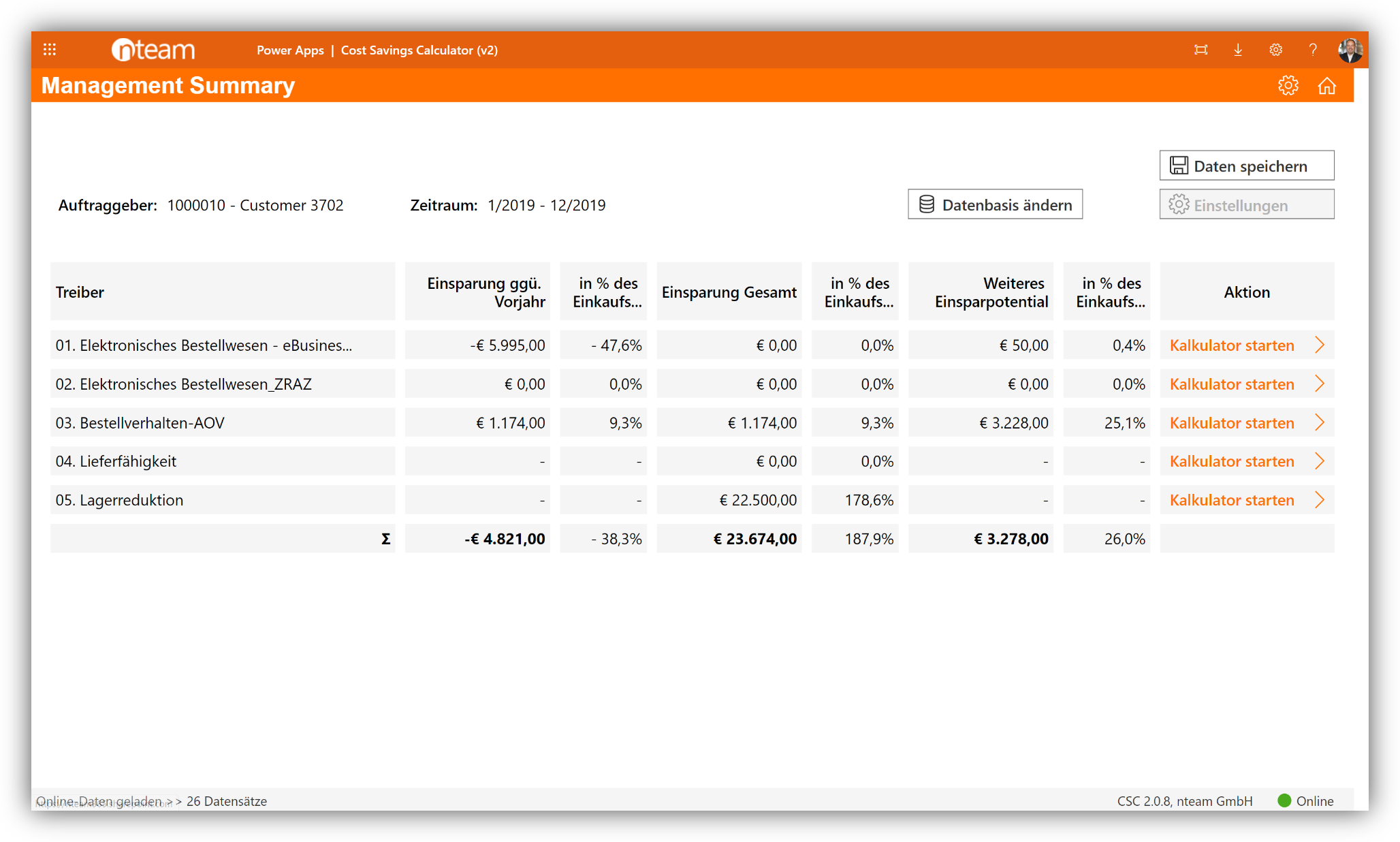The image size is (1400, 842).
Task: Click 'Cost Savings Calculator (v2)' app title
Action: pos(419,50)
